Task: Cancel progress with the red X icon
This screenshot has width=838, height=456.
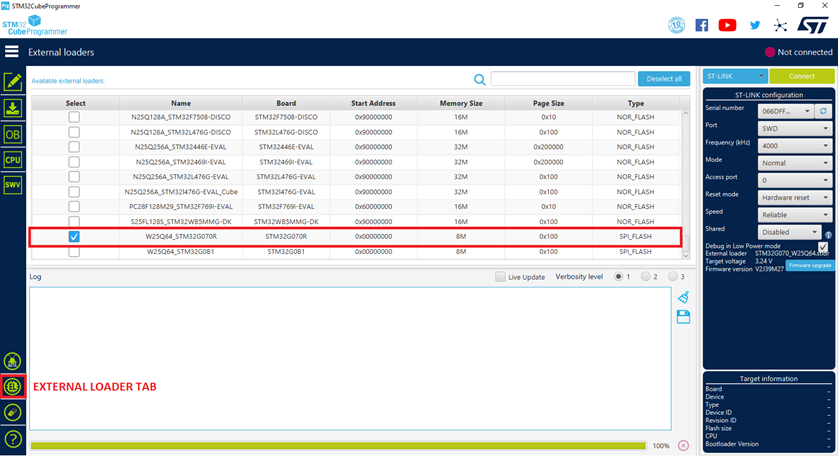Action: coord(683,445)
